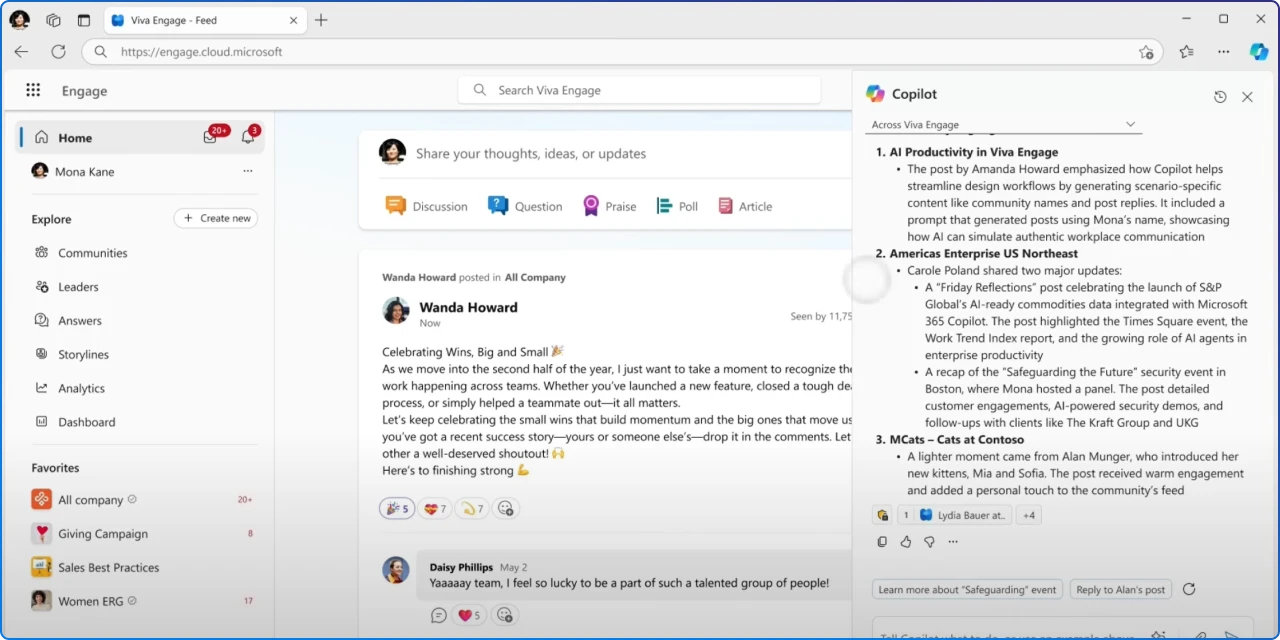
Task: Reload the page in browser
Action: (58, 51)
